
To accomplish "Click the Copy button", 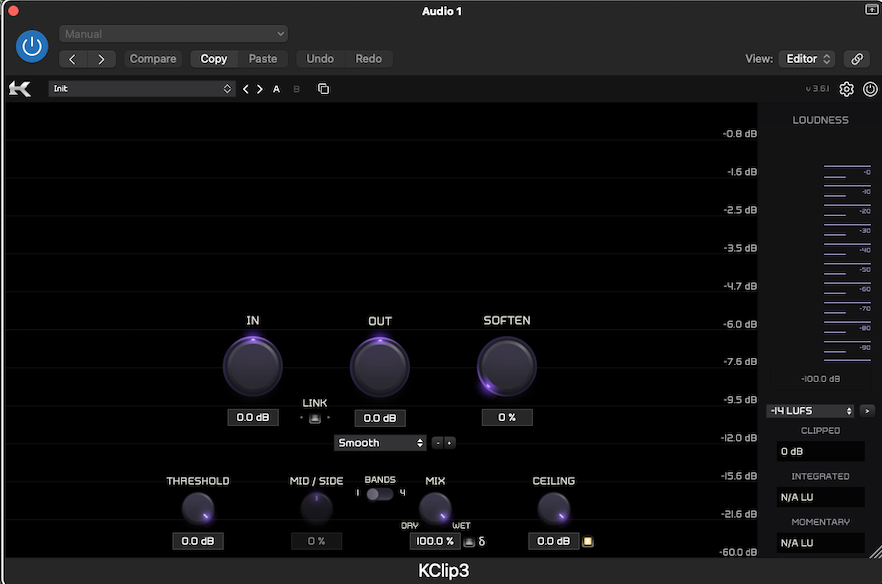I will pyautogui.click(x=214, y=59).
